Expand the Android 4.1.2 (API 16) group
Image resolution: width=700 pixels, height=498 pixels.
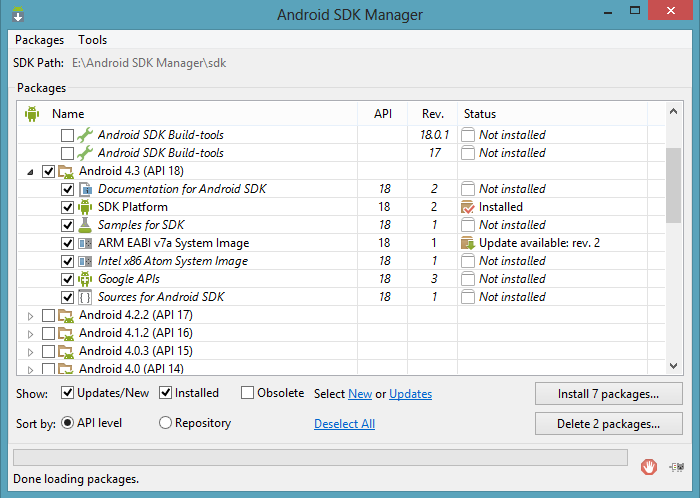30,334
